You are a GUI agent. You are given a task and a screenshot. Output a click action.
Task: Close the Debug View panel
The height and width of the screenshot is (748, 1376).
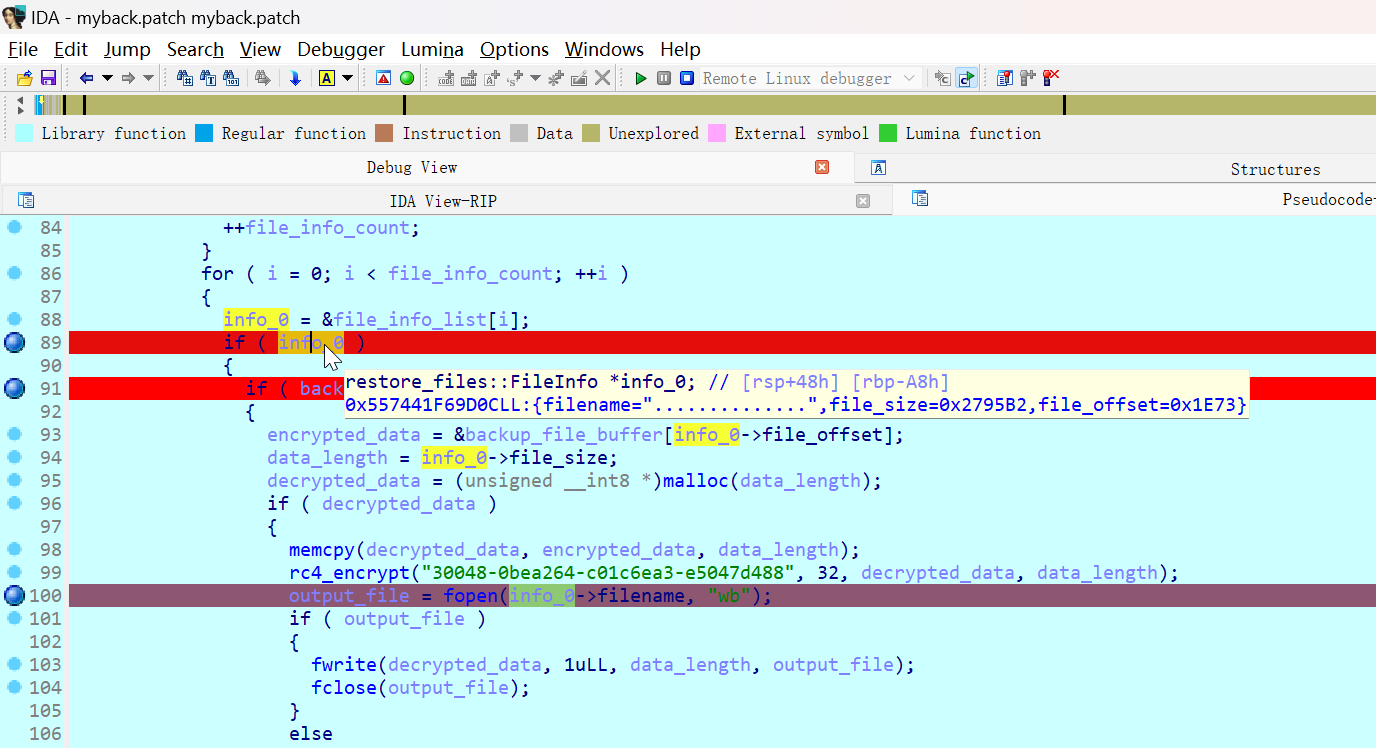click(x=822, y=167)
